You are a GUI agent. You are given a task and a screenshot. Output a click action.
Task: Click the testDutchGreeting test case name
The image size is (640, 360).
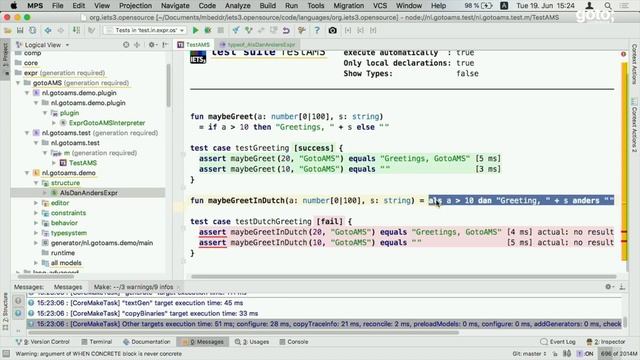pos(273,222)
